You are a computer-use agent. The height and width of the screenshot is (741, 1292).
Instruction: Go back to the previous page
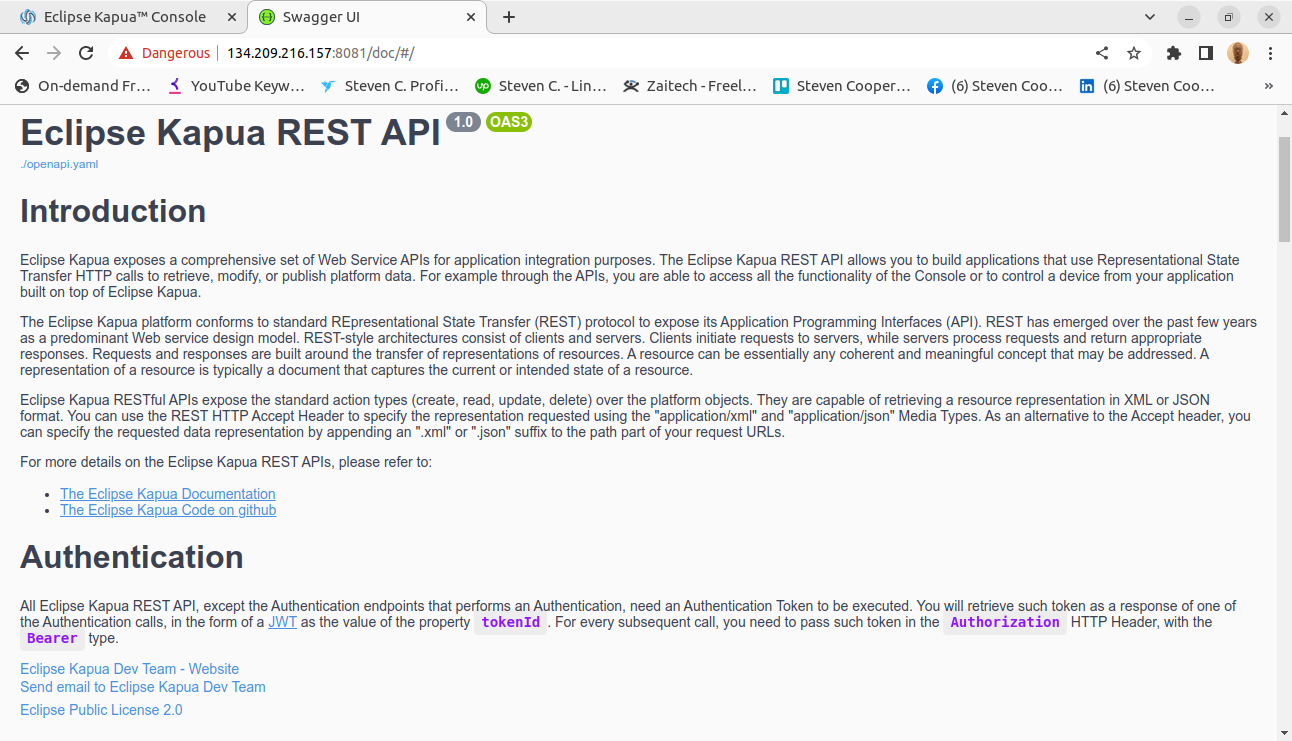coord(22,53)
